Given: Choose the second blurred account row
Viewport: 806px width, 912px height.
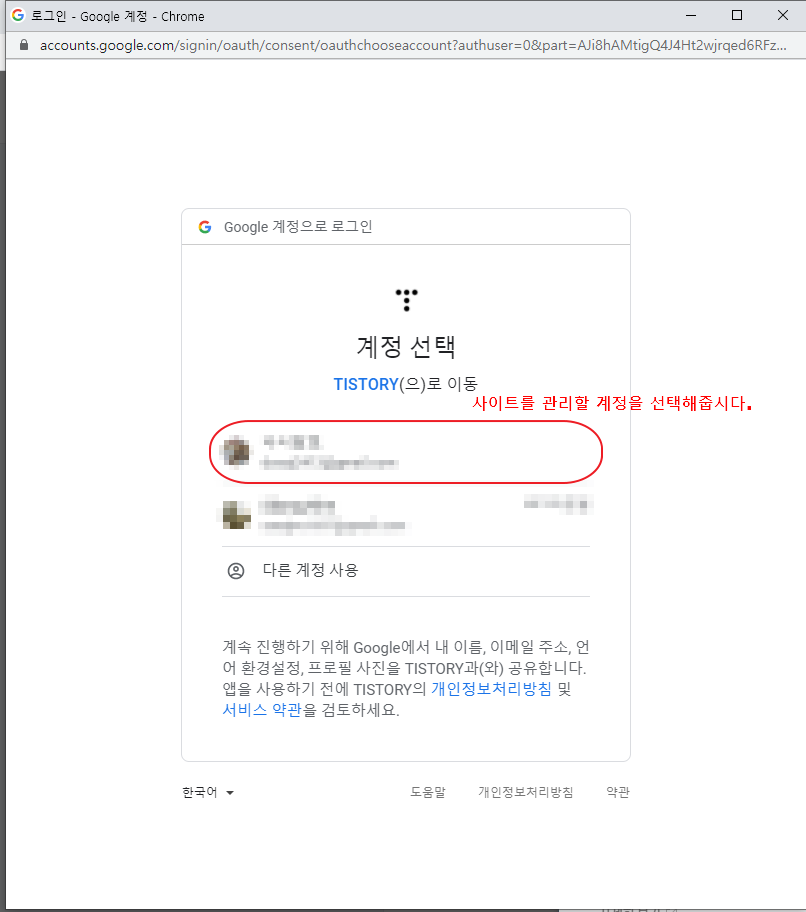Looking at the screenshot, I should tap(406, 515).
